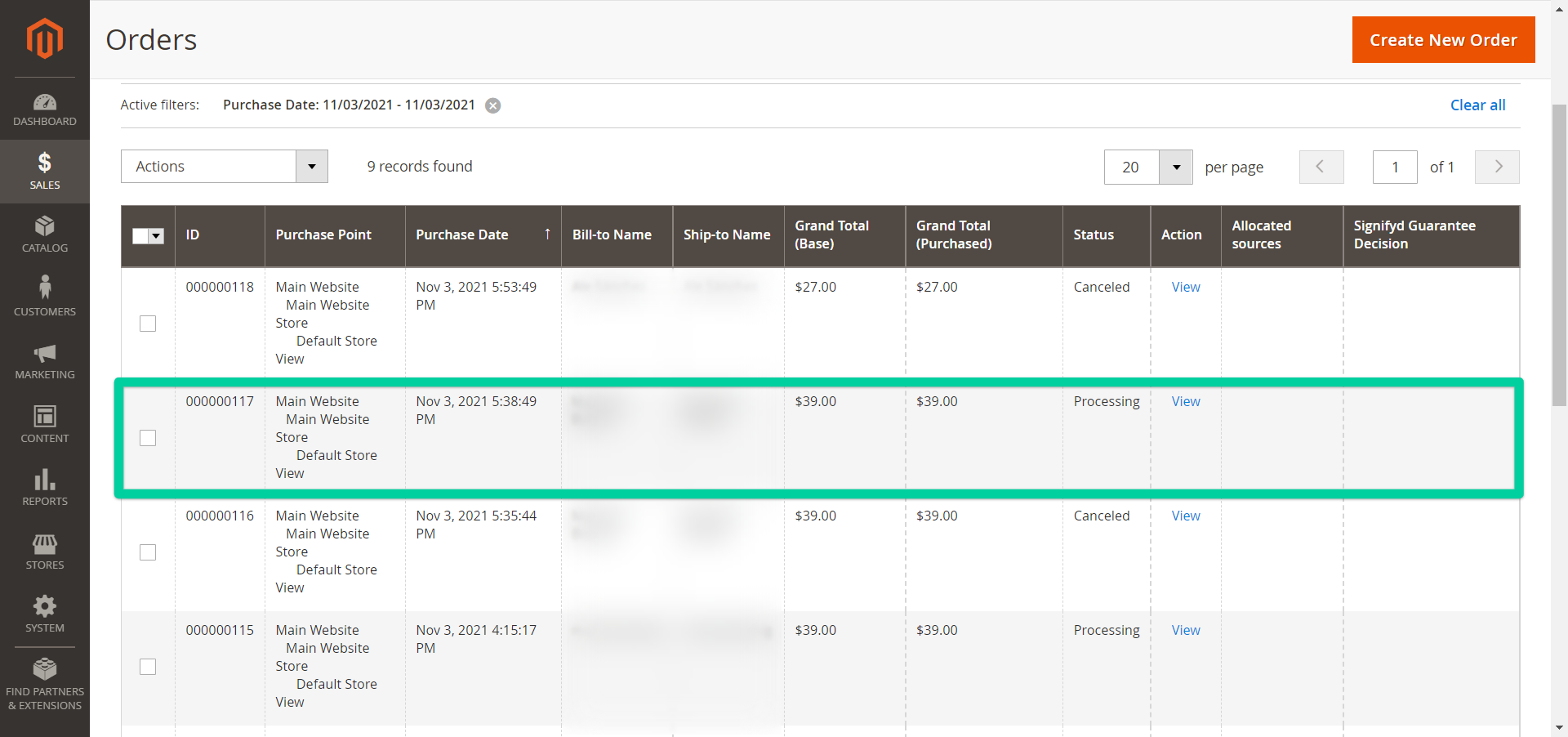Image resolution: width=1568 pixels, height=737 pixels.
Task: Remove the Purchase Date filter
Action: [x=493, y=105]
